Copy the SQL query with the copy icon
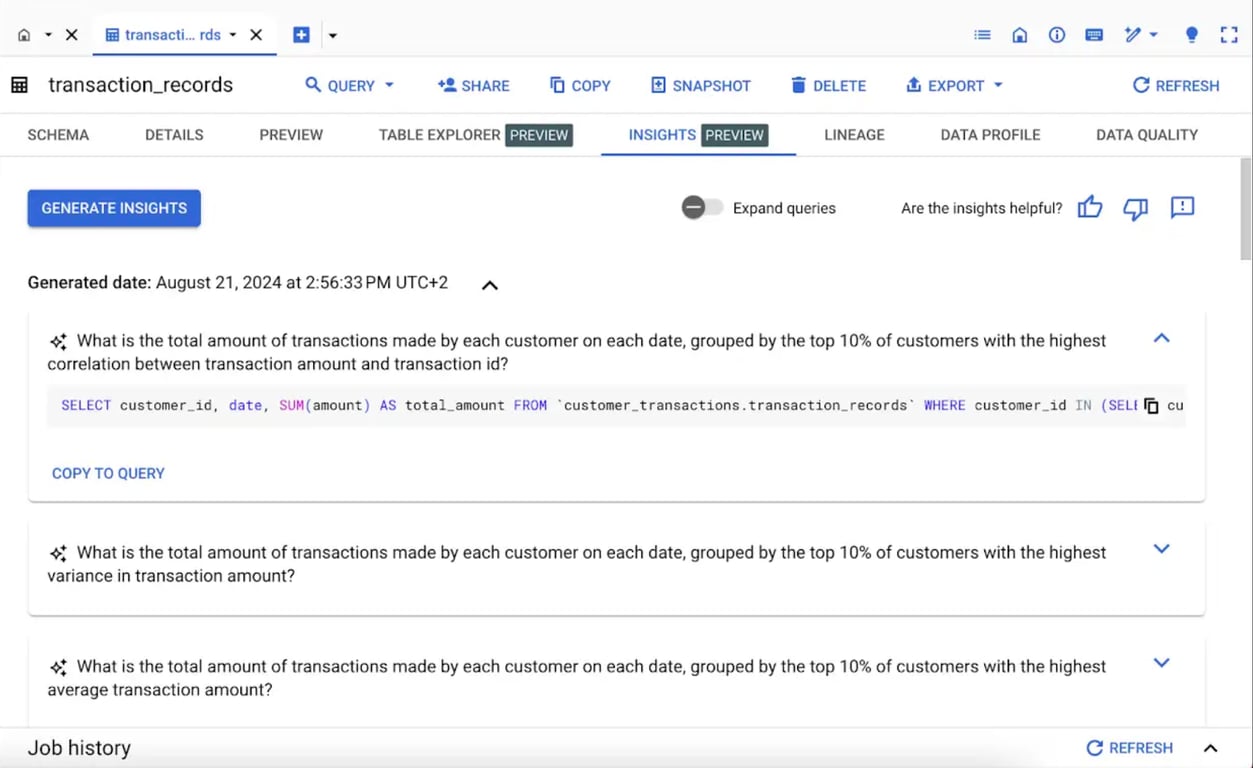1253x768 pixels. [1151, 406]
